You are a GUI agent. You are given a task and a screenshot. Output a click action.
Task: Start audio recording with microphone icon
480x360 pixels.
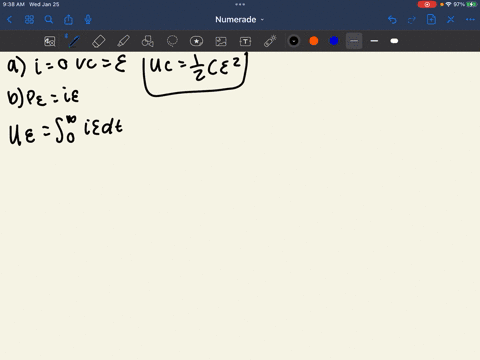pos(88,20)
